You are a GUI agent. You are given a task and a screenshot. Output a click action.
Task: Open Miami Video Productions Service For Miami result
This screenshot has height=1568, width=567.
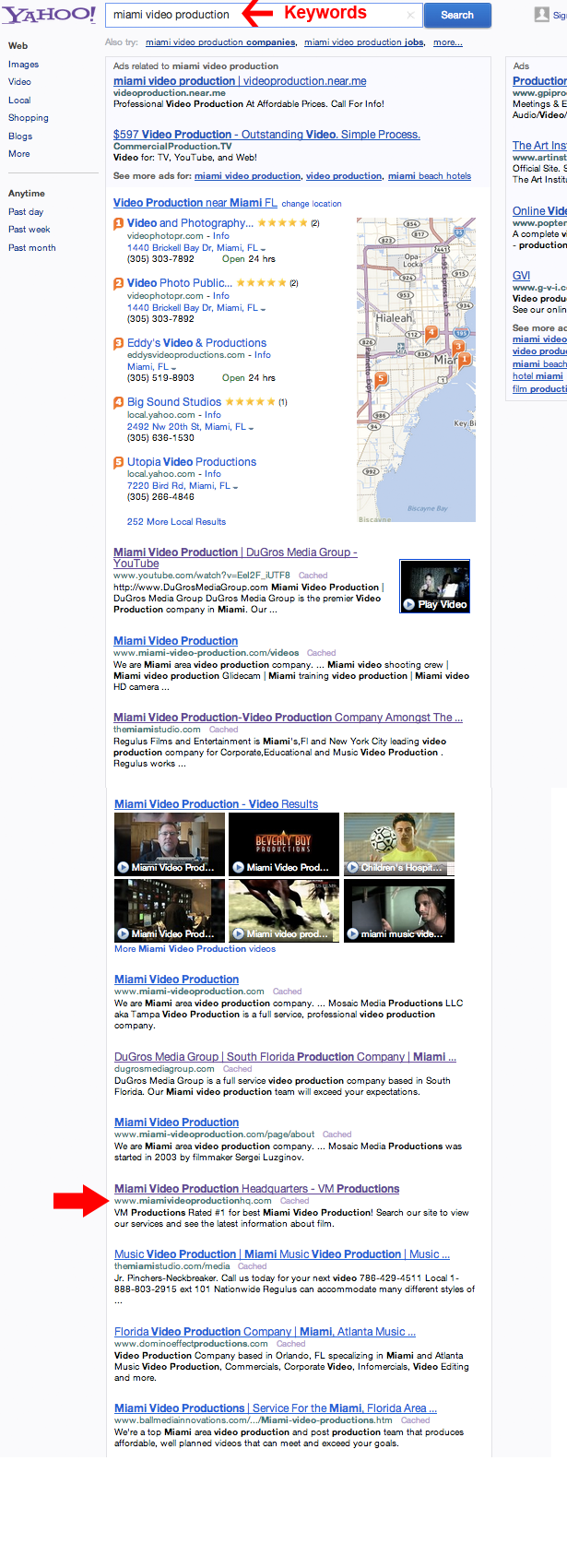coord(276,1408)
